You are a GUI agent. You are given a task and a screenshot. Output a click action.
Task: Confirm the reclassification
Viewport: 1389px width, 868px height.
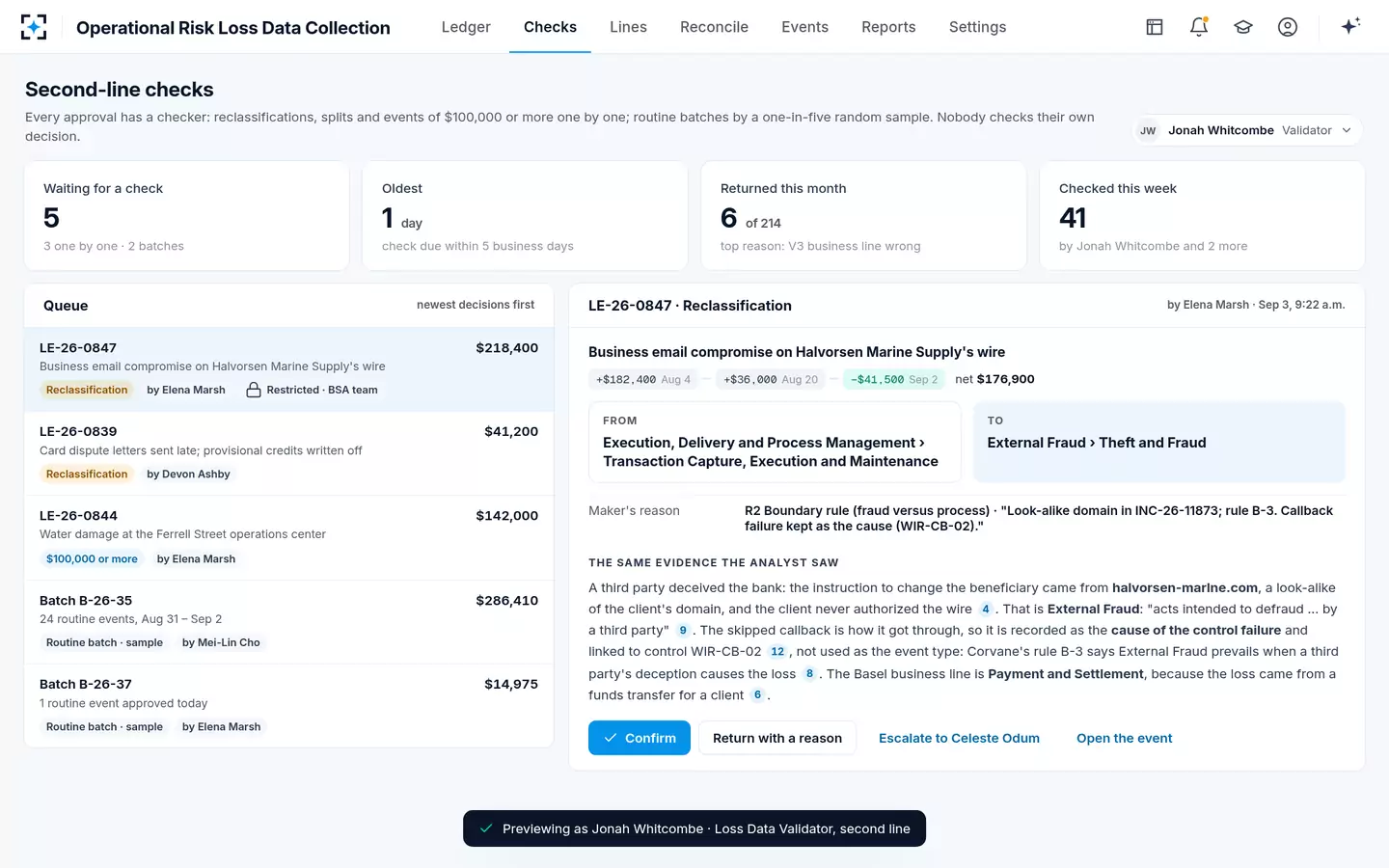coord(640,738)
